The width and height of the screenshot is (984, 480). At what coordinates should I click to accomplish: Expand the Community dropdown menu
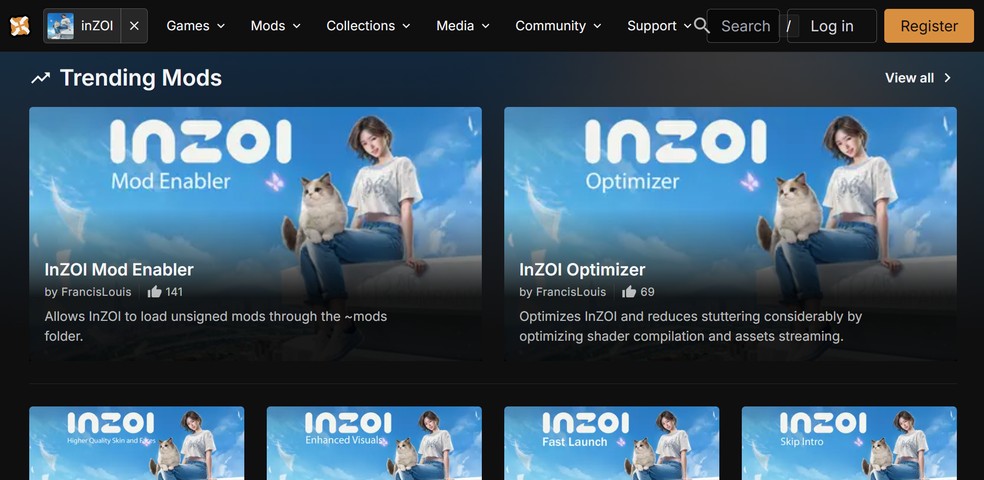pos(559,26)
